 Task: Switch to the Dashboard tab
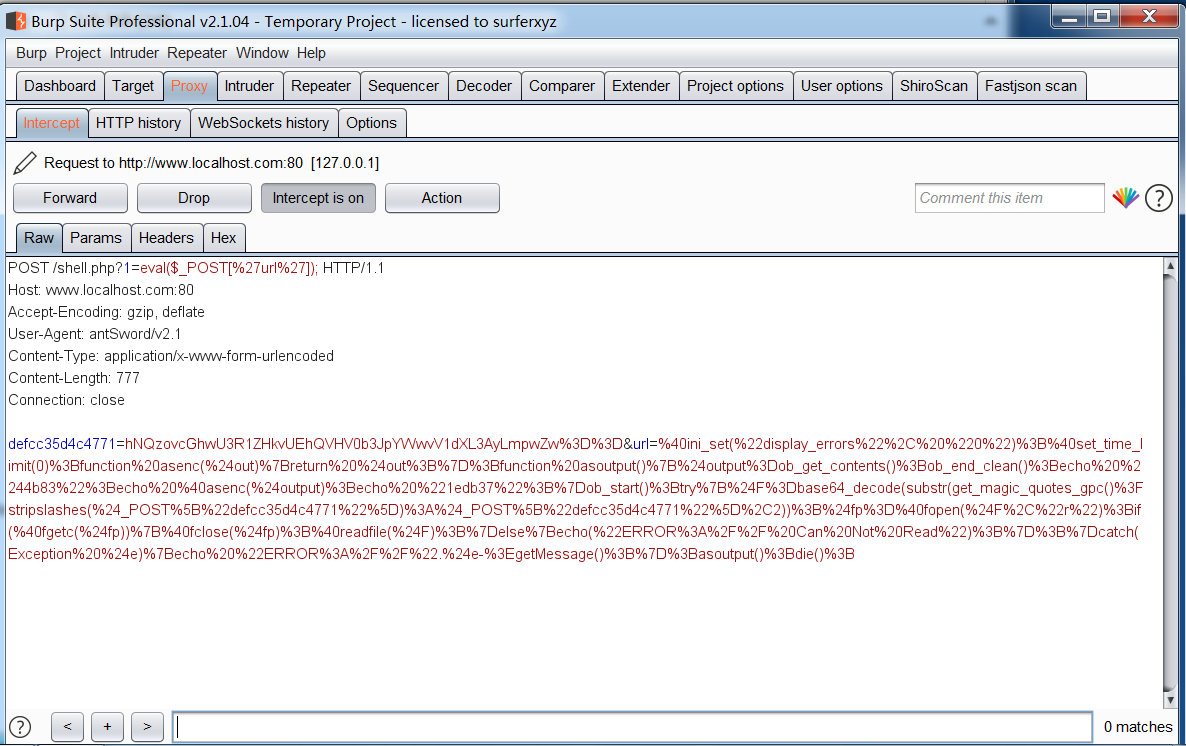tap(60, 86)
